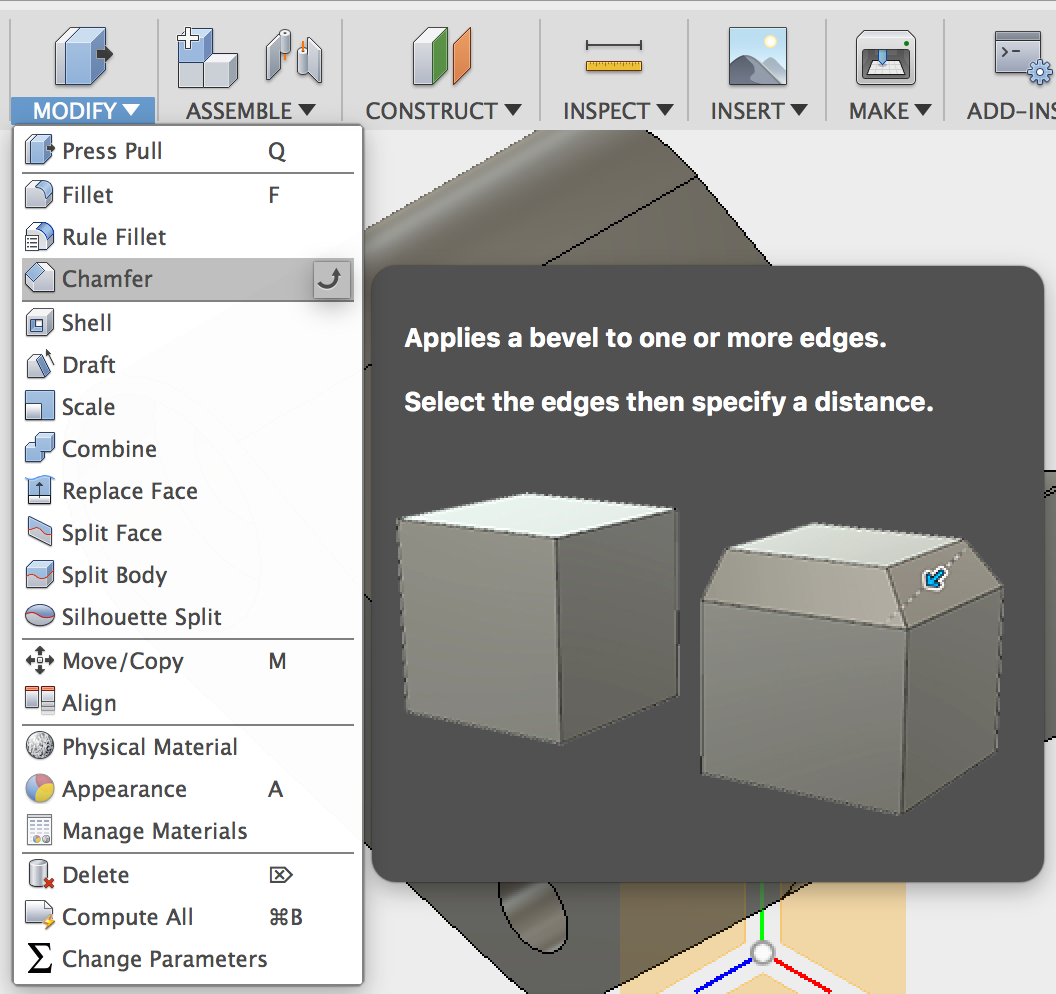Image resolution: width=1056 pixels, height=994 pixels.
Task: Select Chamfer from the Modify menu
Action: [x=105, y=279]
